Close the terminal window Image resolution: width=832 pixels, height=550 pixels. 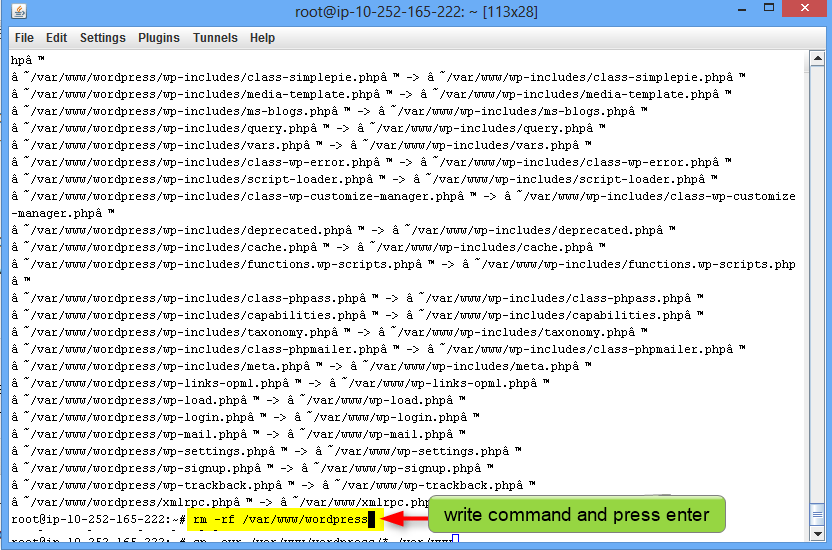point(805,8)
